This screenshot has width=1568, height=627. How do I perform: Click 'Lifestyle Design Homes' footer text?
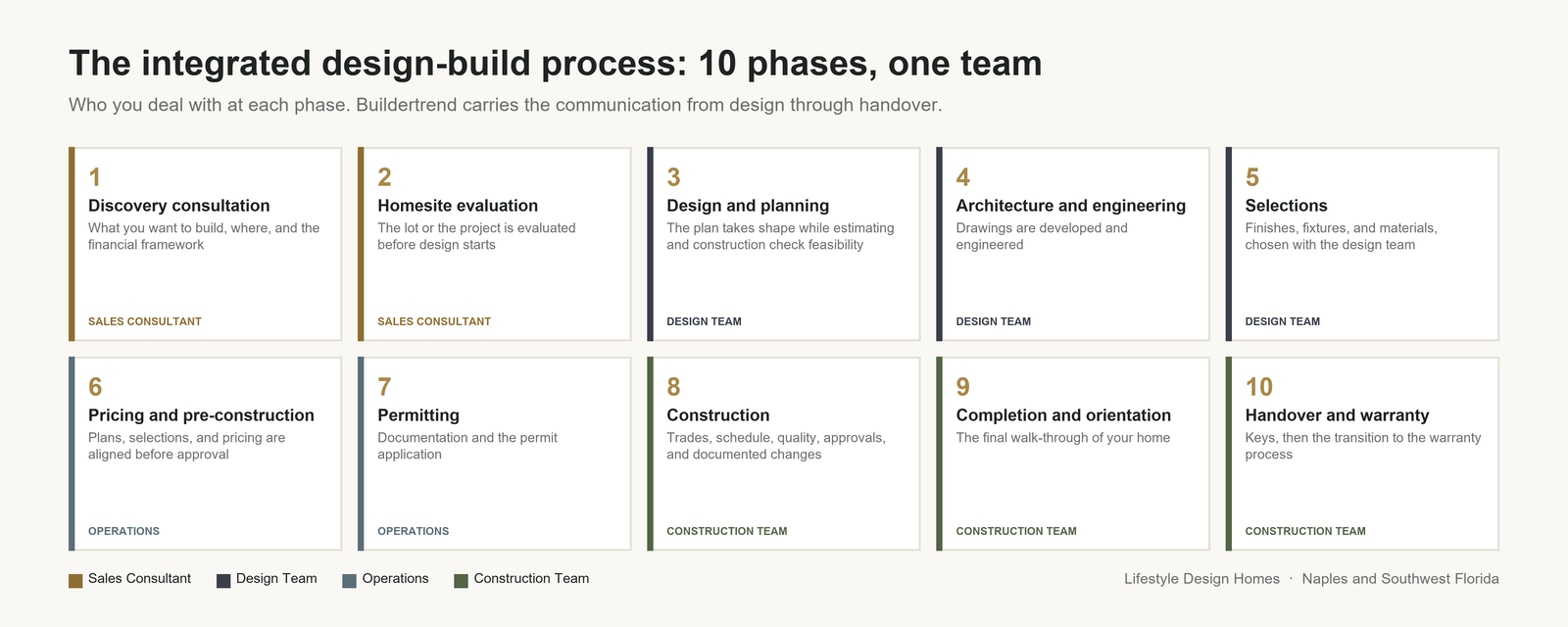tap(1201, 579)
